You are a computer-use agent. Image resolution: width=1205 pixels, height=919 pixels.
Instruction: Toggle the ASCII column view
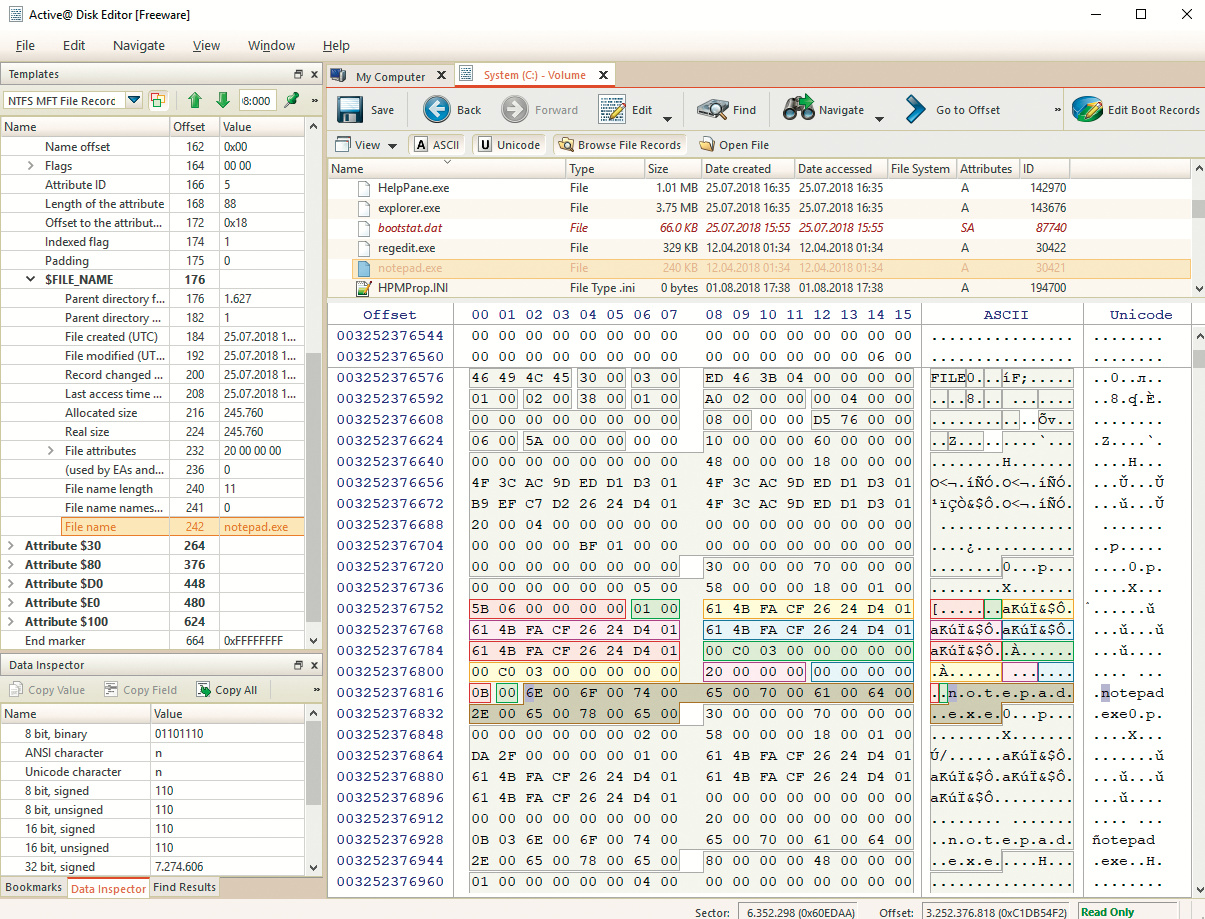pyautogui.click(x=436, y=145)
